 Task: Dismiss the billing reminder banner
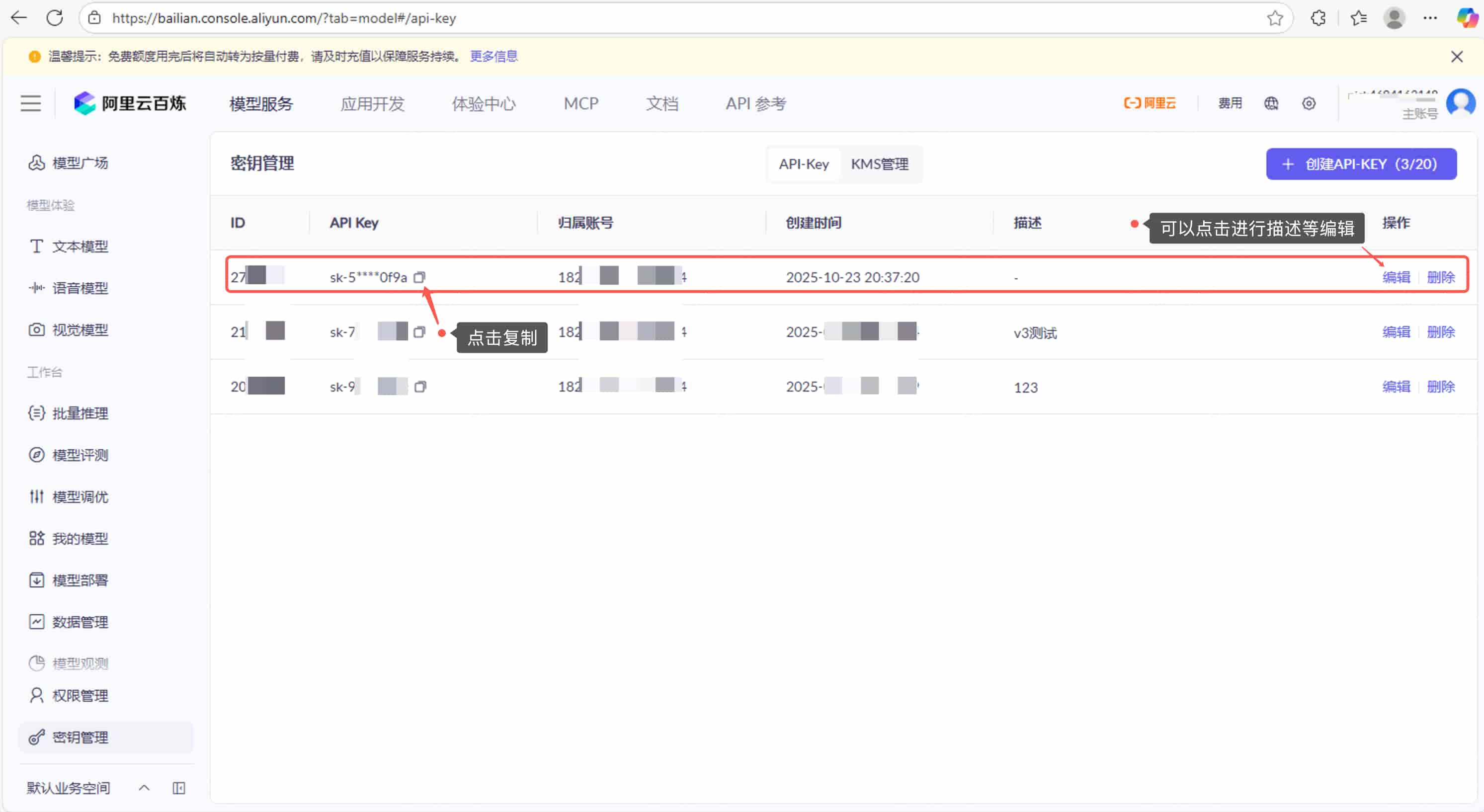tap(1457, 56)
